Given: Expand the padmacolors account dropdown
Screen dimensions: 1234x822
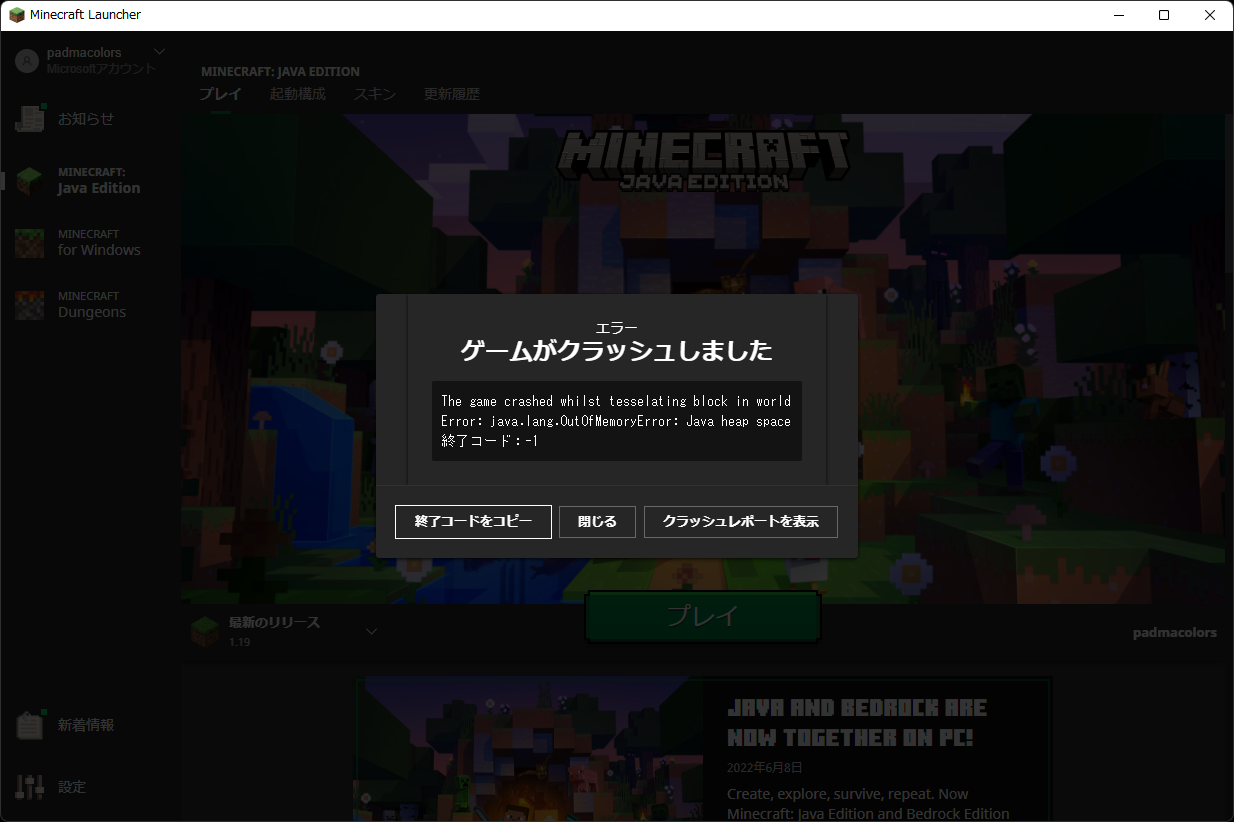Looking at the screenshot, I should [160, 52].
